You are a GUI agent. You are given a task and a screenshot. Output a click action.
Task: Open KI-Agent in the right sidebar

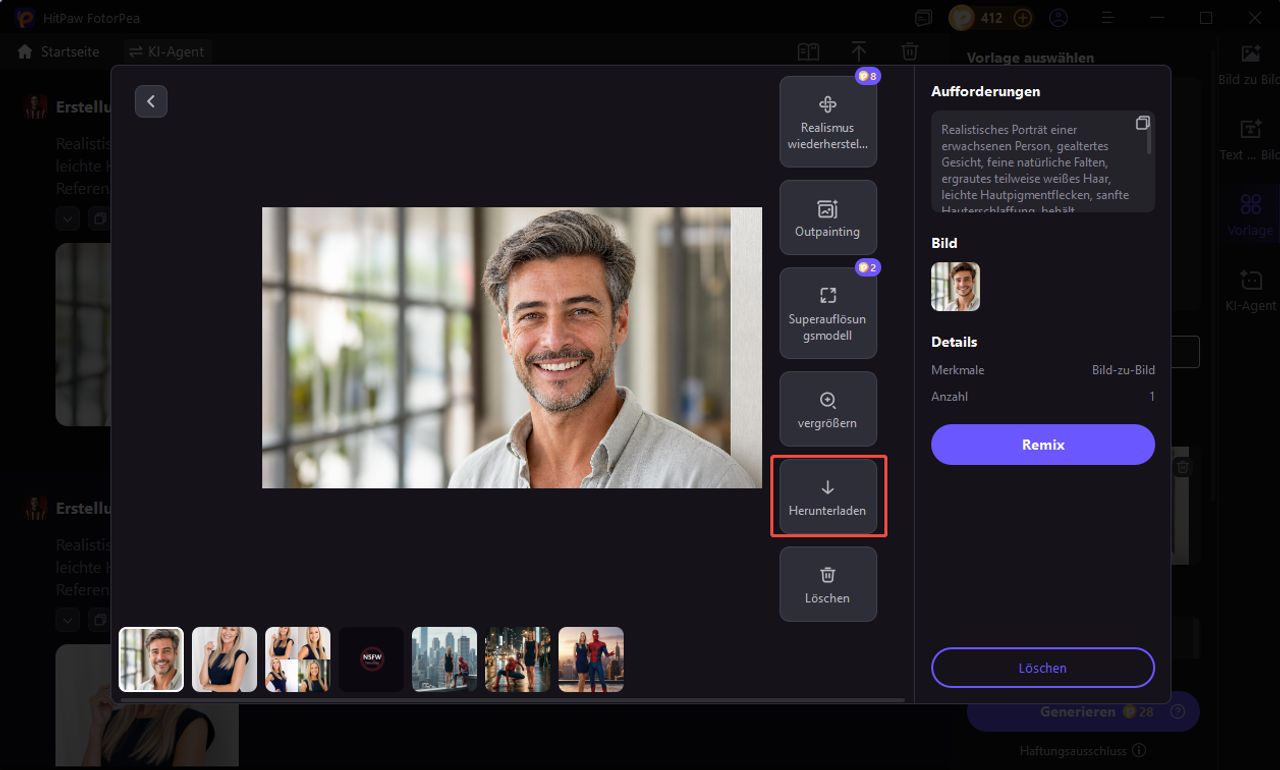1250,290
